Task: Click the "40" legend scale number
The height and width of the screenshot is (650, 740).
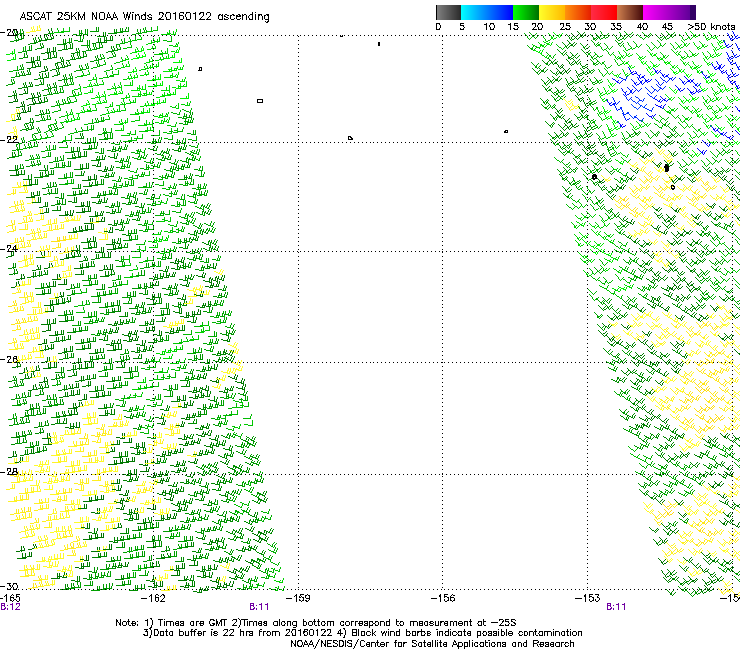Action: [x=642, y=27]
